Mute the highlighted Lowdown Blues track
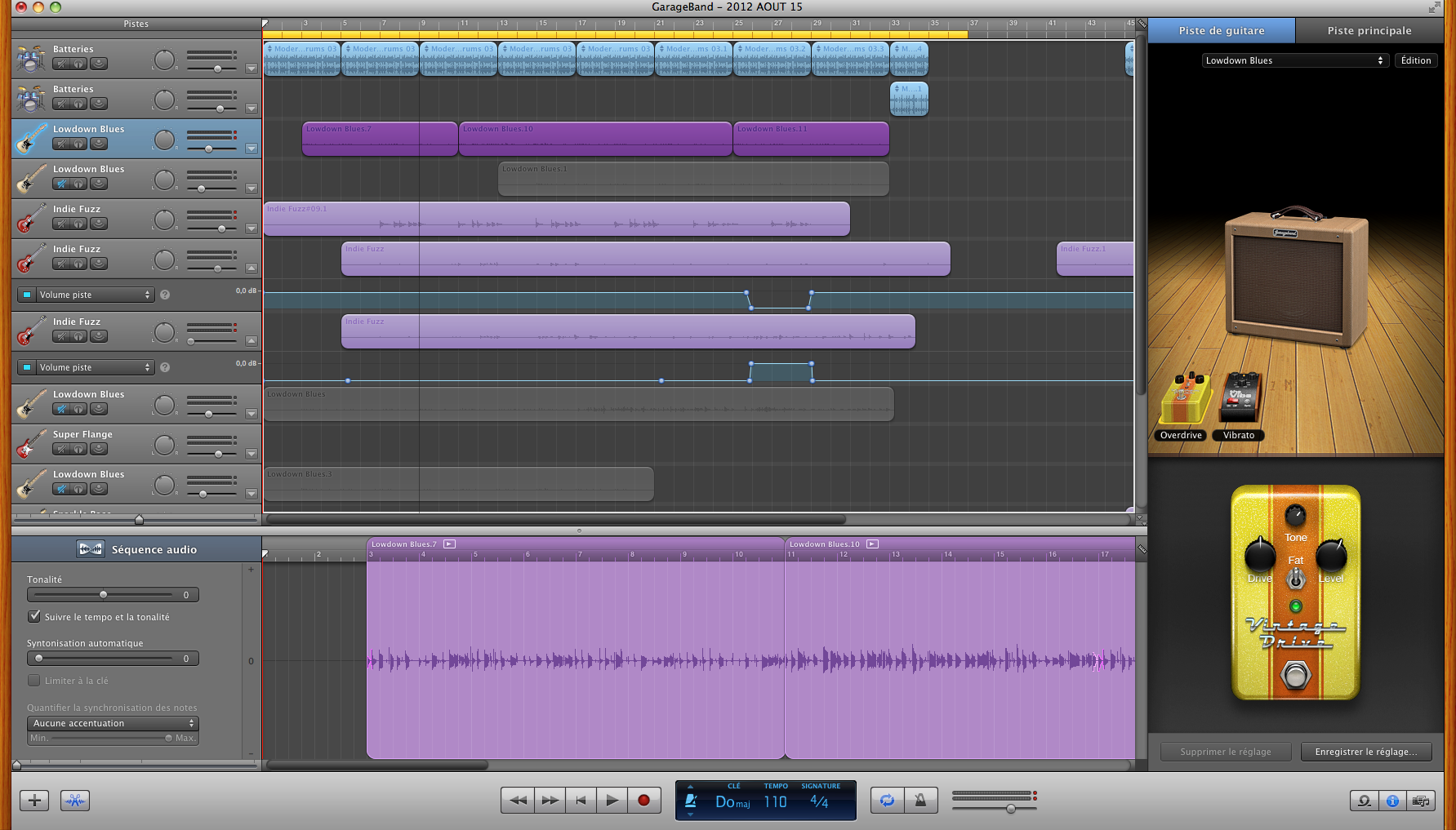This screenshot has height=830, width=1456. (x=61, y=144)
